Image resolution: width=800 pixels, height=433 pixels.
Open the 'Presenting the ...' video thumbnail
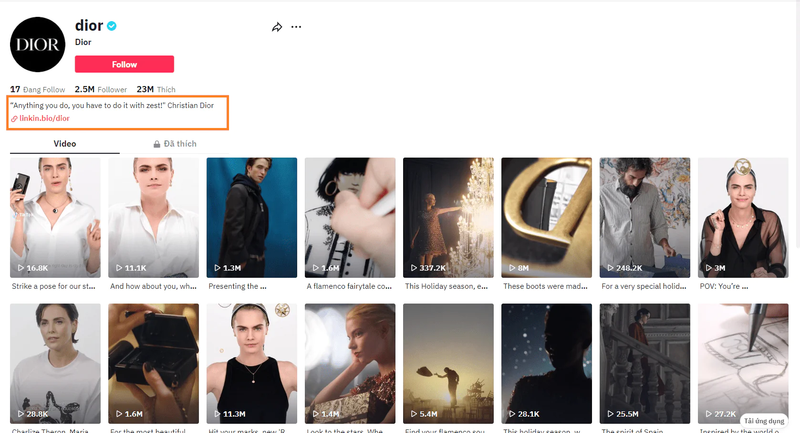[252, 218]
